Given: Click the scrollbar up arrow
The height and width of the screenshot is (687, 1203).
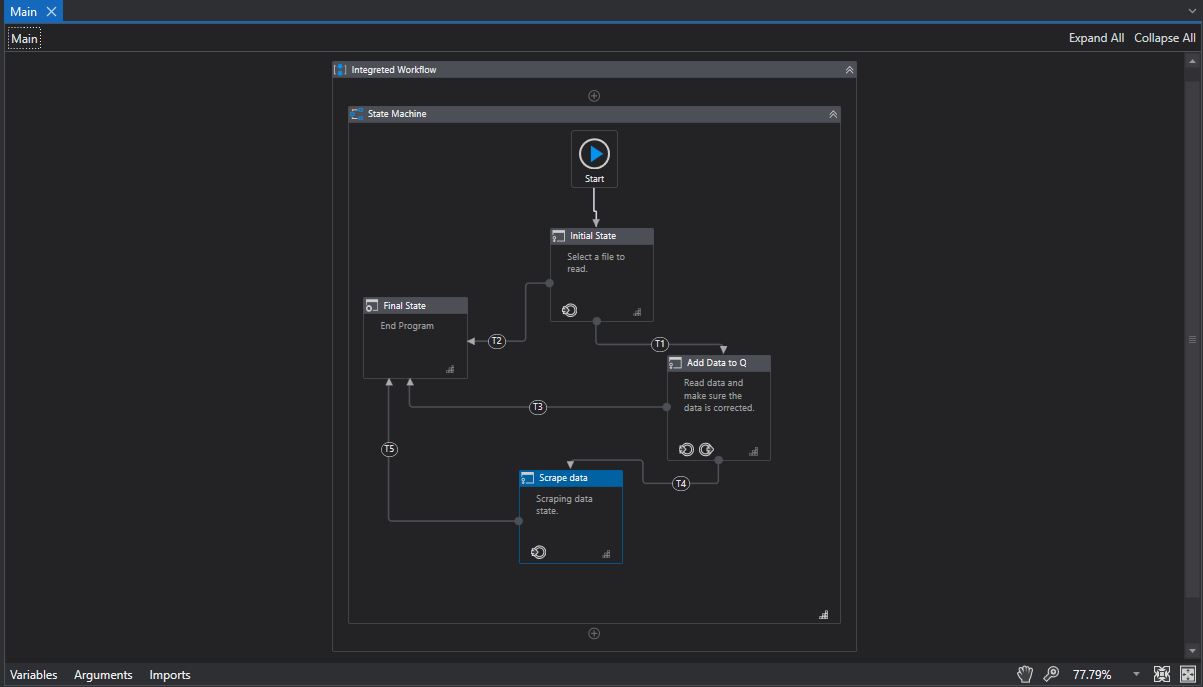Looking at the screenshot, I should (1192, 62).
